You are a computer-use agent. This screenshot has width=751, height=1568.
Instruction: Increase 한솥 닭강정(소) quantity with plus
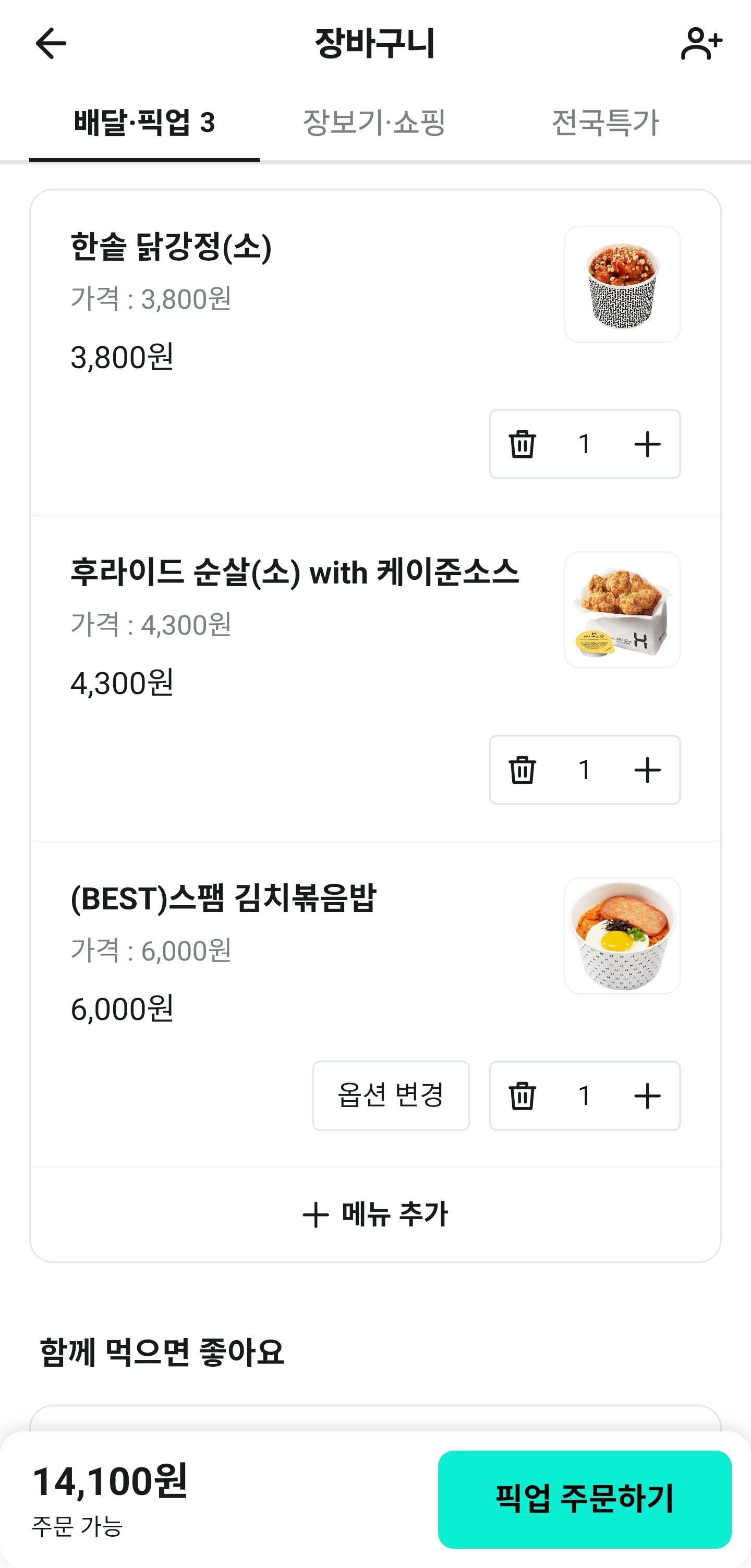(647, 444)
